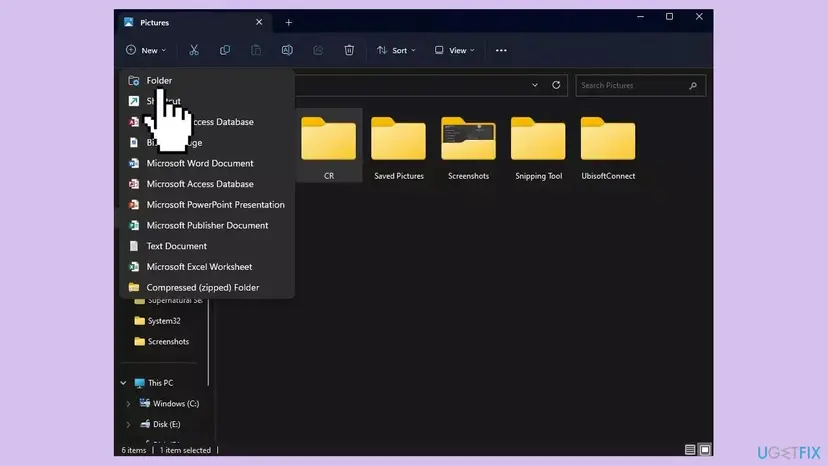The height and width of the screenshot is (466, 828).
Task: Choose Microsoft PowerPoint Presentation from menu
Action: click(x=207, y=204)
